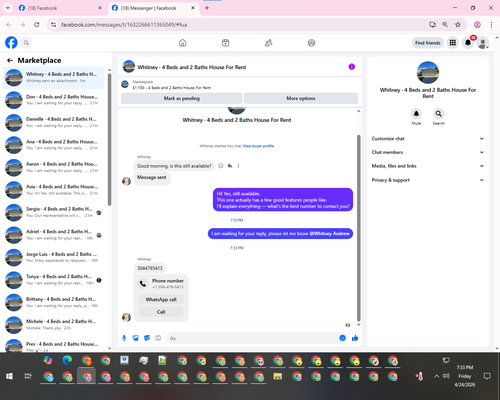Open Danielle's conversation in the list
Screen dimensions: 500x400
pyautogui.click(x=53, y=123)
